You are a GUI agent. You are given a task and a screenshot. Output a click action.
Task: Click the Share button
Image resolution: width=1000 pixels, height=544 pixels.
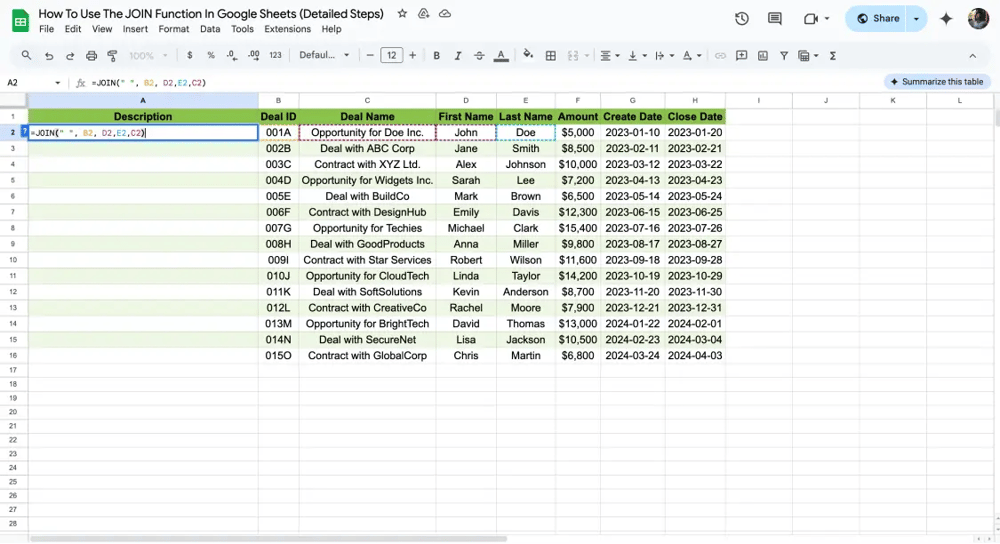878,19
